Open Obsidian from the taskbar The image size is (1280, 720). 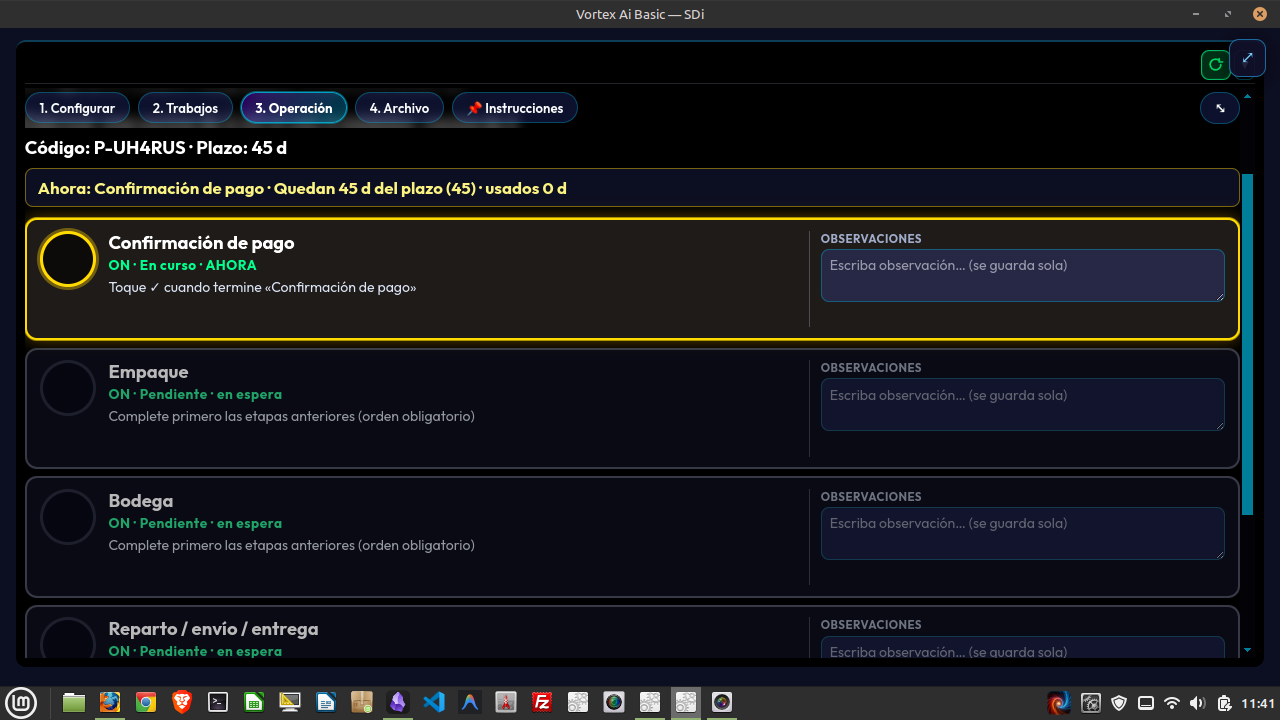pyautogui.click(x=398, y=702)
